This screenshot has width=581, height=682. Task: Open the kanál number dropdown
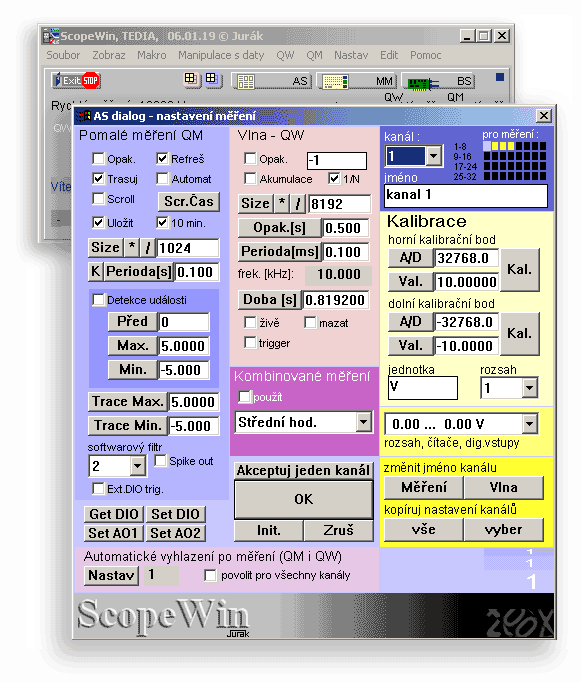tap(434, 156)
